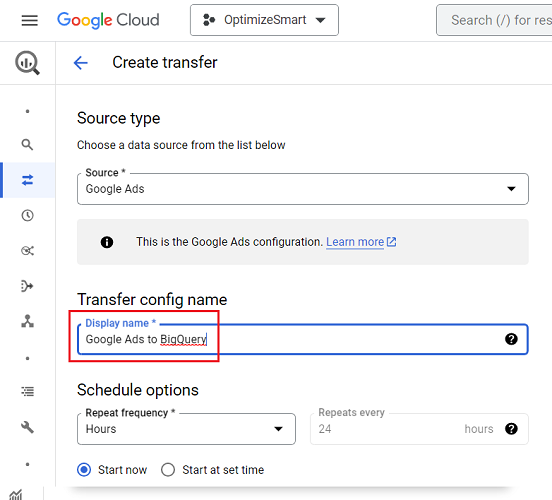Screen dimensions: 552x500
Task: Click the info icon in the configuration notice
Action: pyautogui.click(x=107, y=242)
